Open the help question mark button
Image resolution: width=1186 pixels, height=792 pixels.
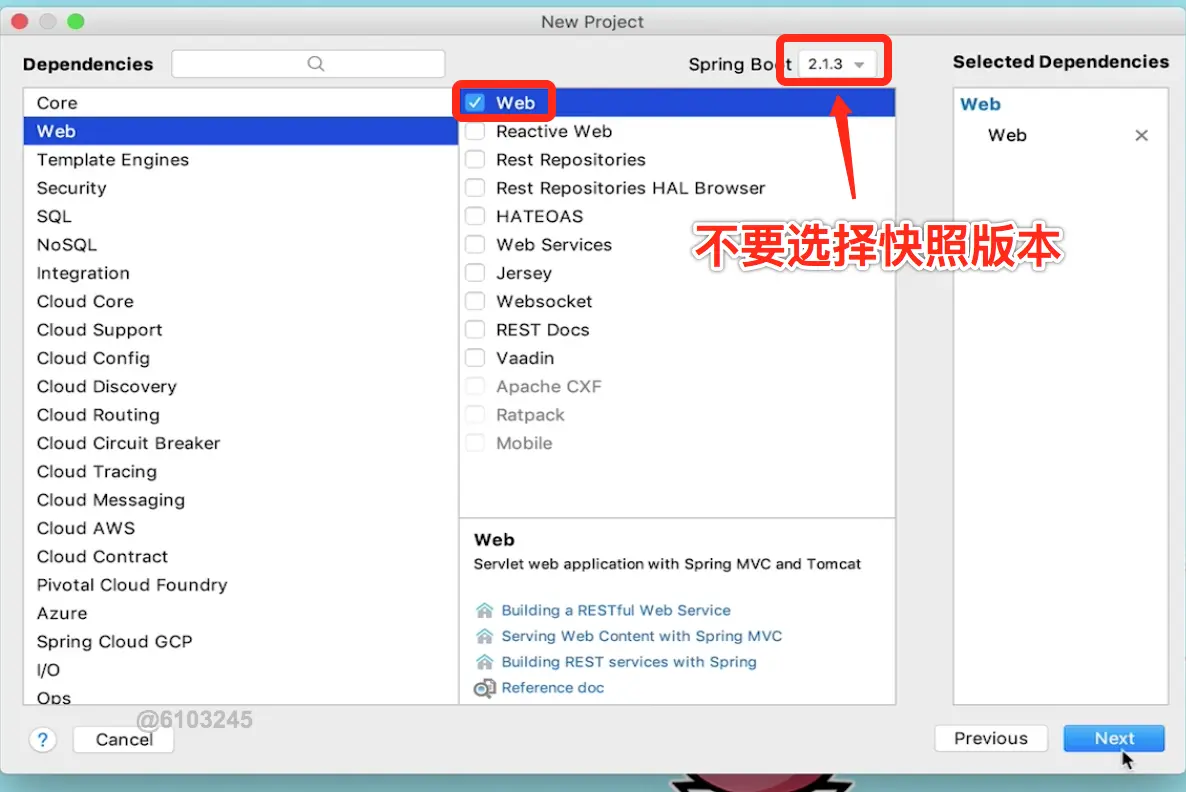[43, 739]
